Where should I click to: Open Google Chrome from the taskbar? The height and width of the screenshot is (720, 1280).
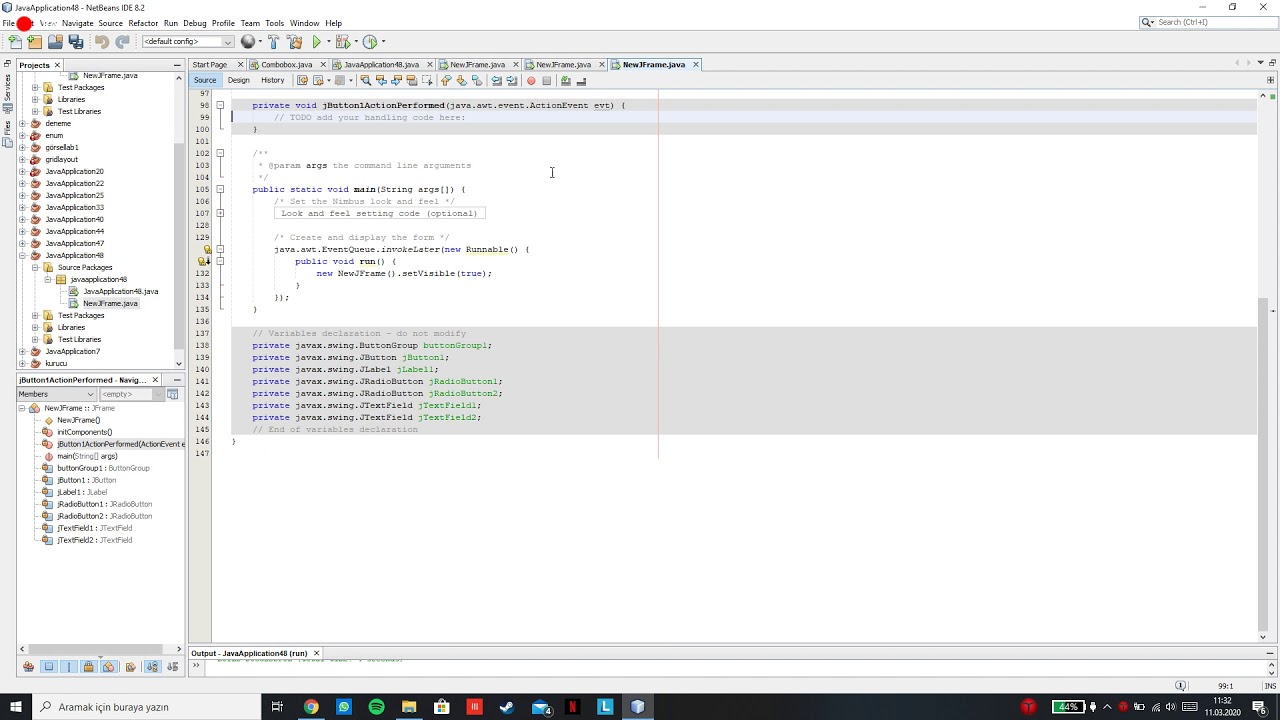[311, 707]
